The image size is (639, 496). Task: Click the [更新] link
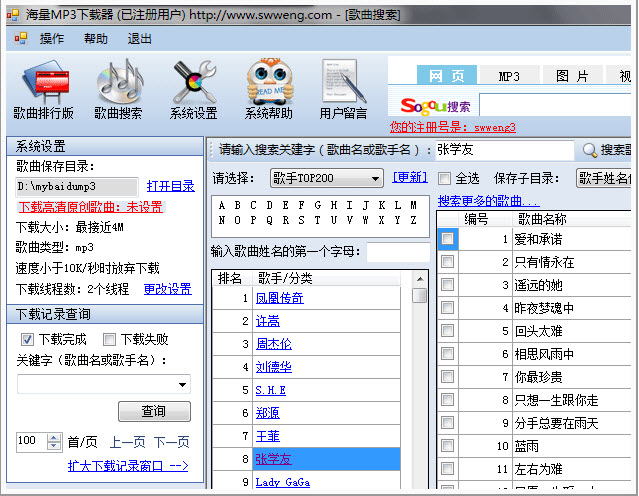(x=410, y=177)
